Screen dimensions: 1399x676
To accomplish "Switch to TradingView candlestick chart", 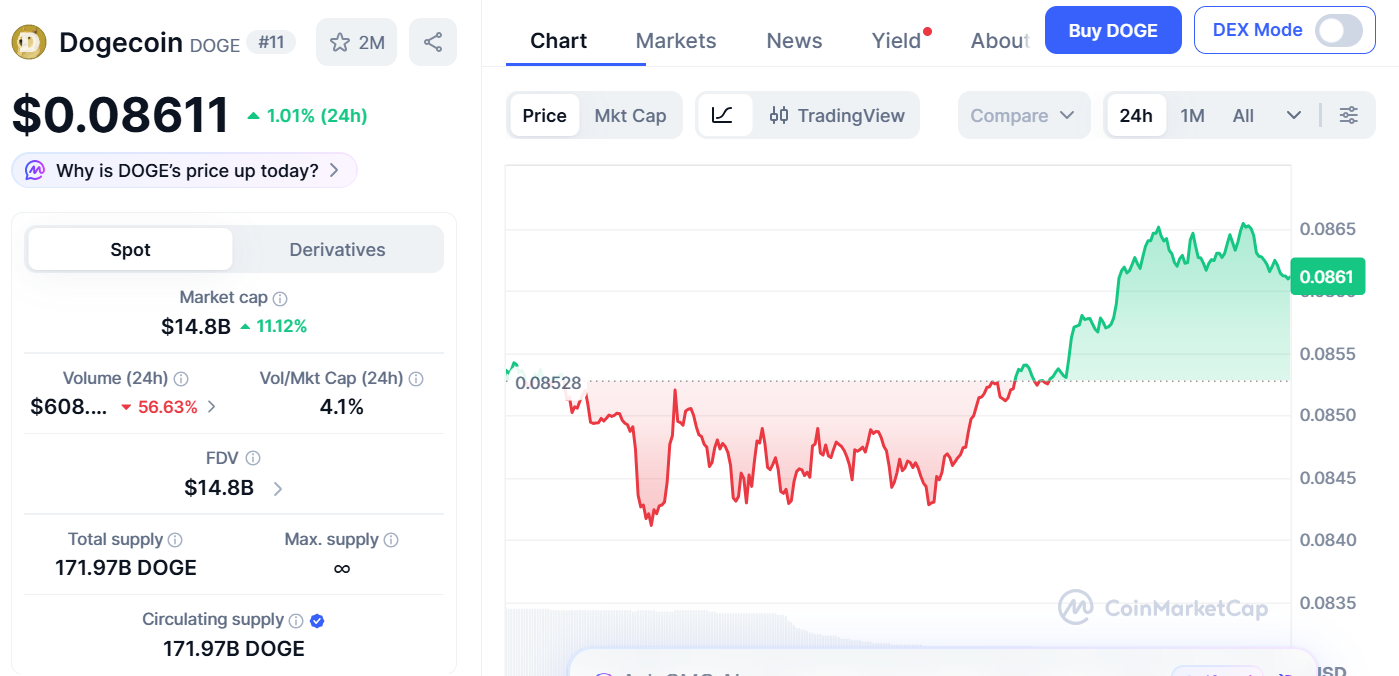I will (837, 115).
